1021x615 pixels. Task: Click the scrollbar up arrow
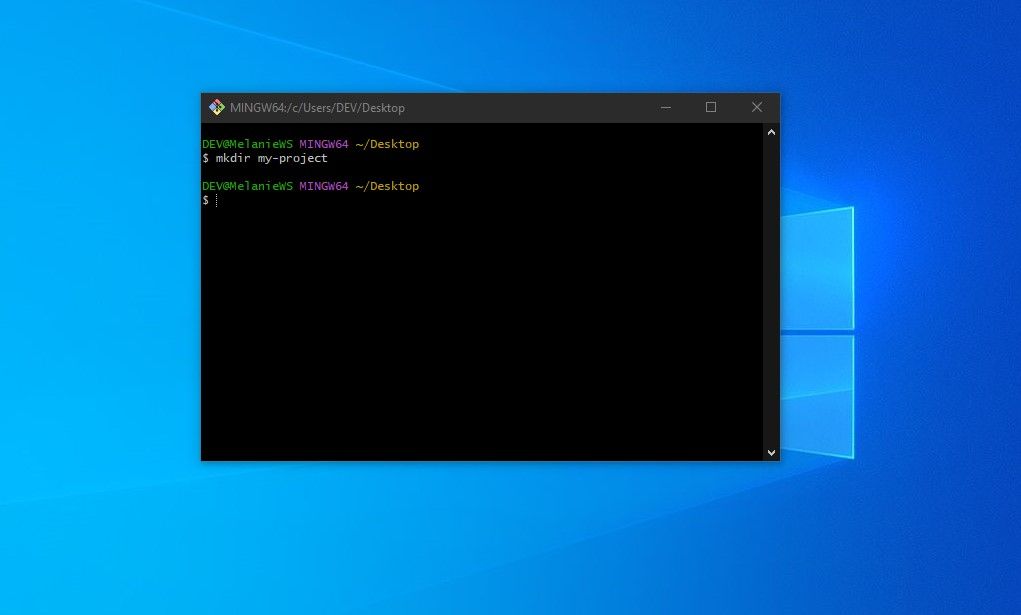(x=771, y=131)
